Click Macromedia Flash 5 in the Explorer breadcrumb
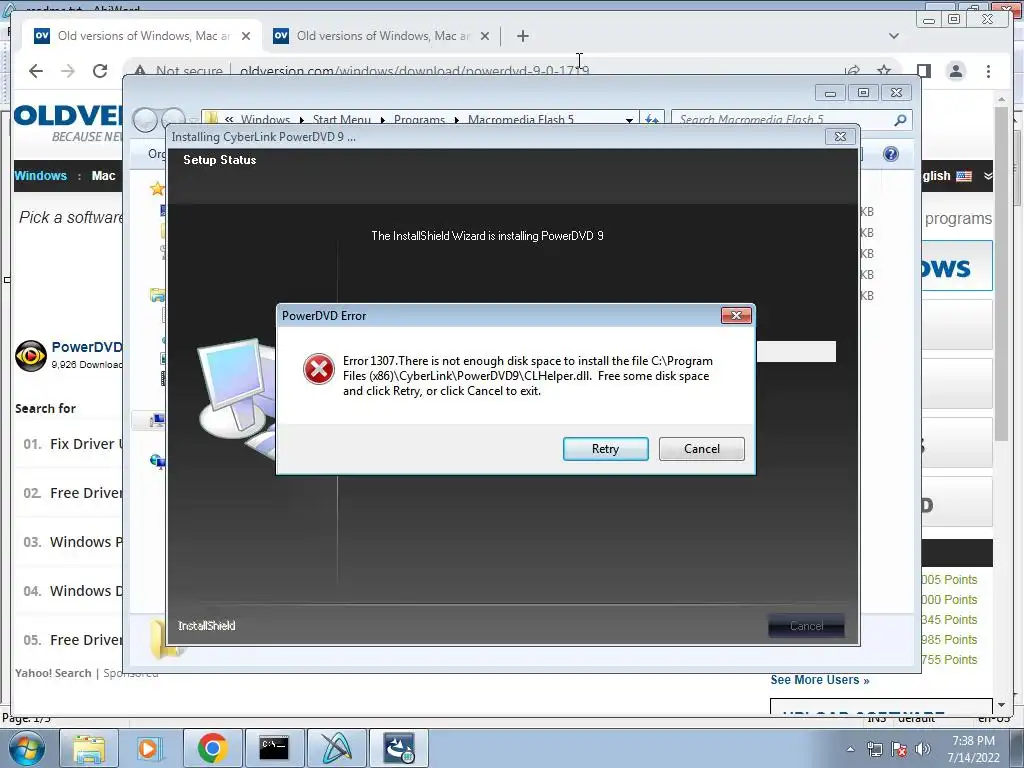 [520, 120]
